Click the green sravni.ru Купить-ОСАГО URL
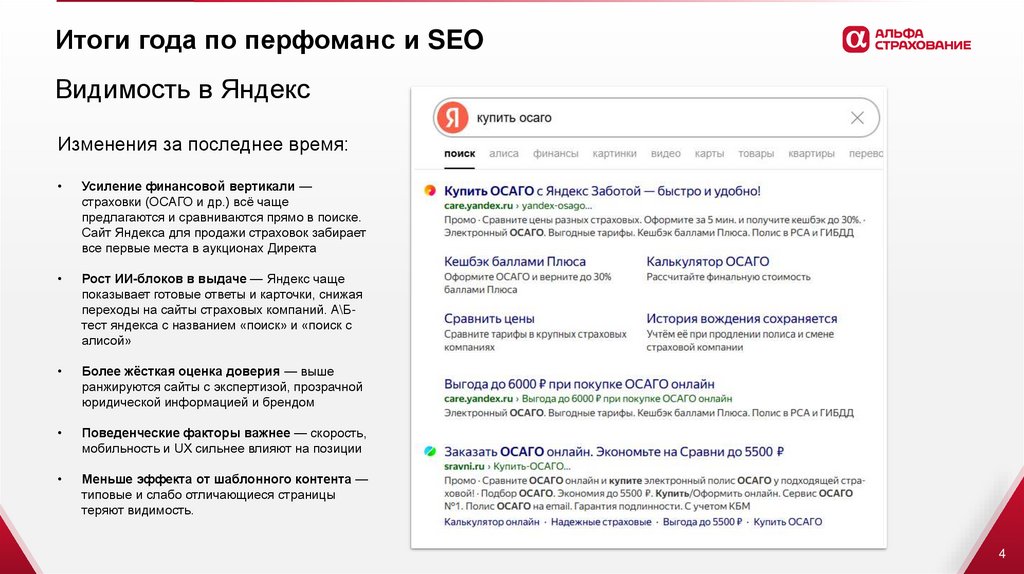This screenshot has height=574, width=1024. tap(507, 466)
